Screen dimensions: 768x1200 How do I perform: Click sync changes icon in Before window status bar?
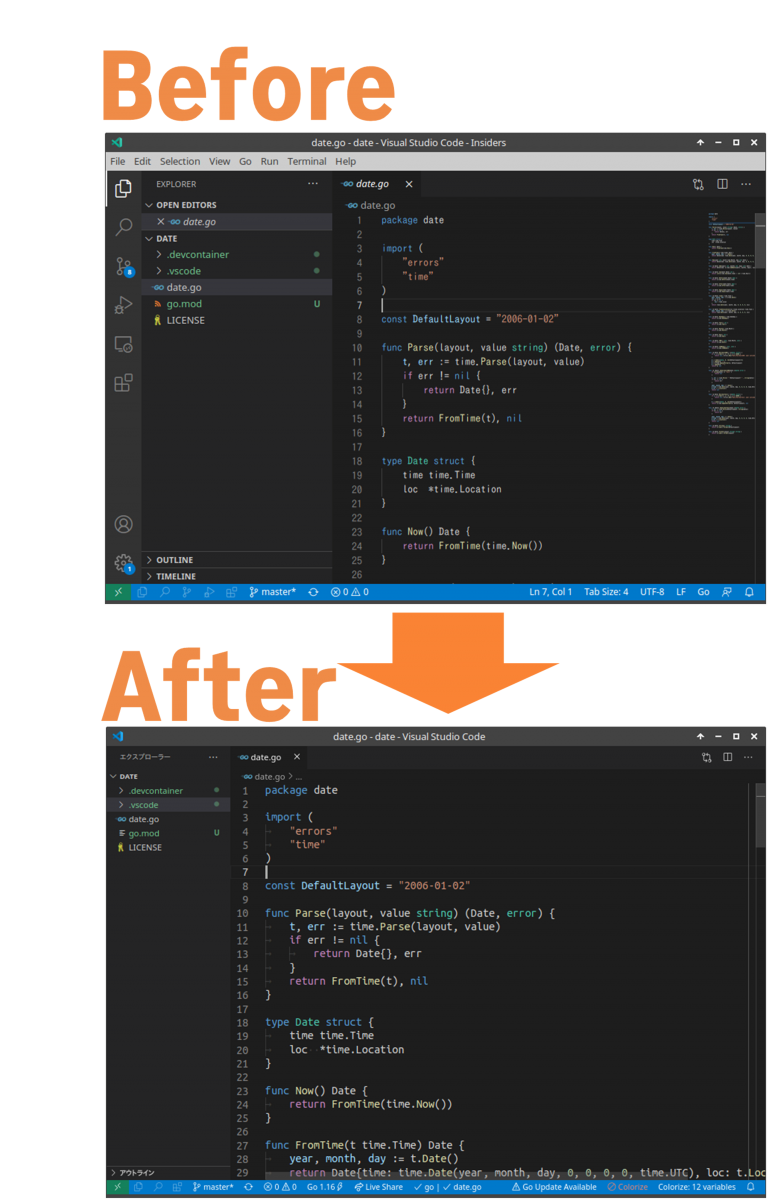click(313, 592)
